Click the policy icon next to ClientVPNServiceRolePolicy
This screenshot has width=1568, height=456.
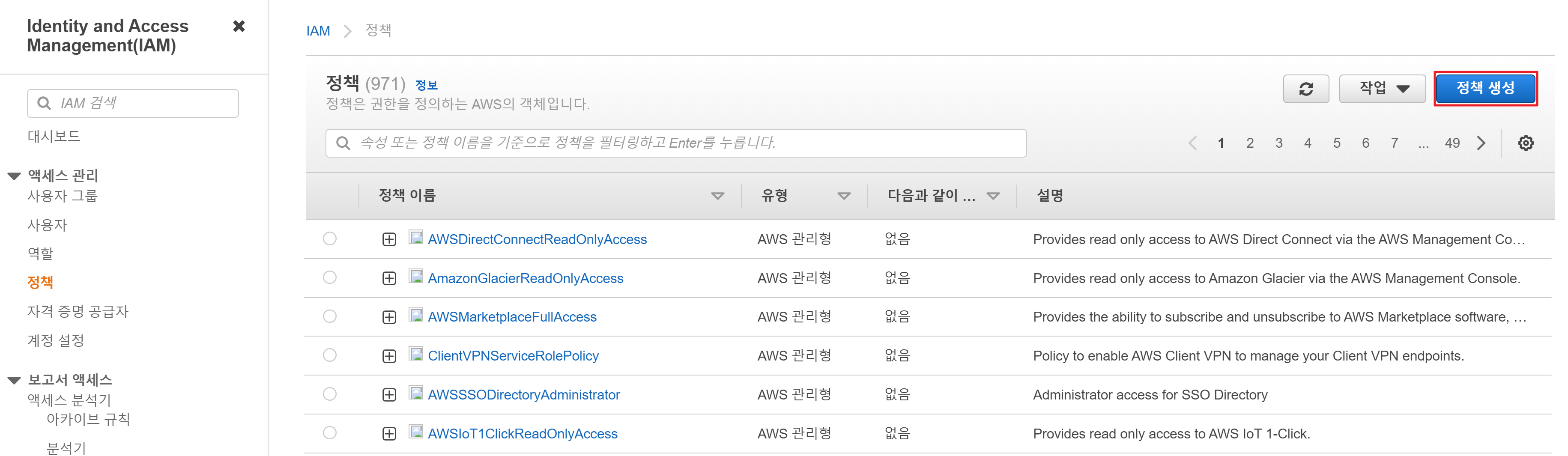tap(416, 354)
